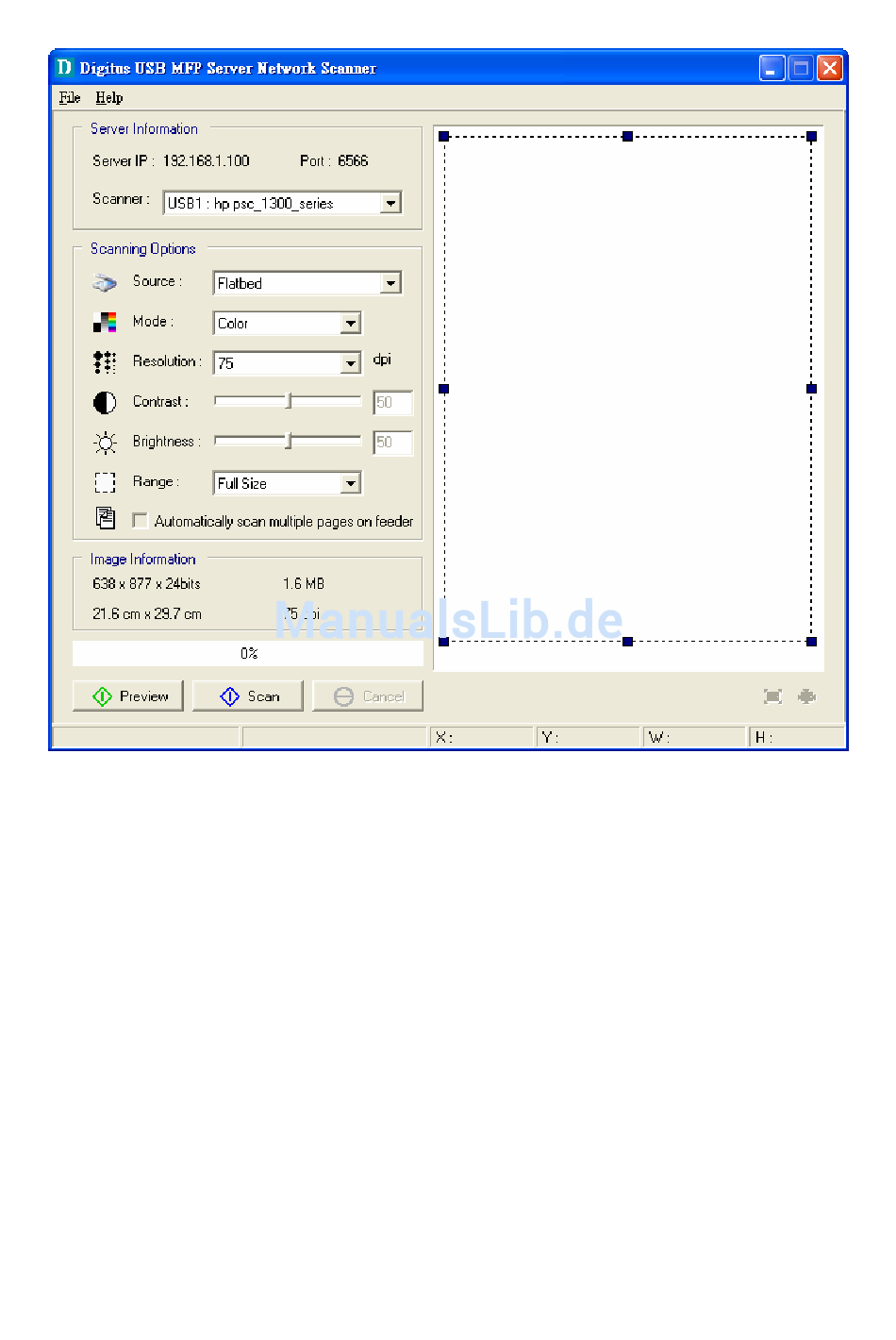Click the Digitus app icon in title bar

(64, 67)
